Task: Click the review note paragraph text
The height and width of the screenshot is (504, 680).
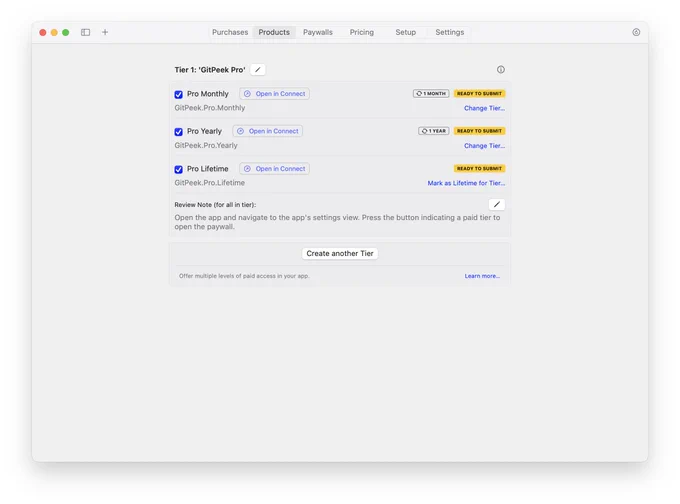Action: pyautogui.click(x=337, y=222)
